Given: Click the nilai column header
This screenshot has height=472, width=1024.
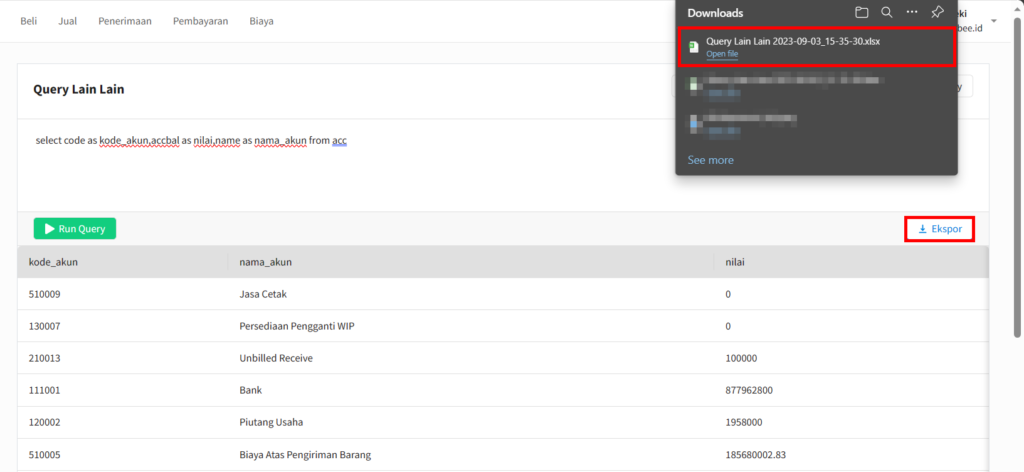Looking at the screenshot, I should pos(736,263).
